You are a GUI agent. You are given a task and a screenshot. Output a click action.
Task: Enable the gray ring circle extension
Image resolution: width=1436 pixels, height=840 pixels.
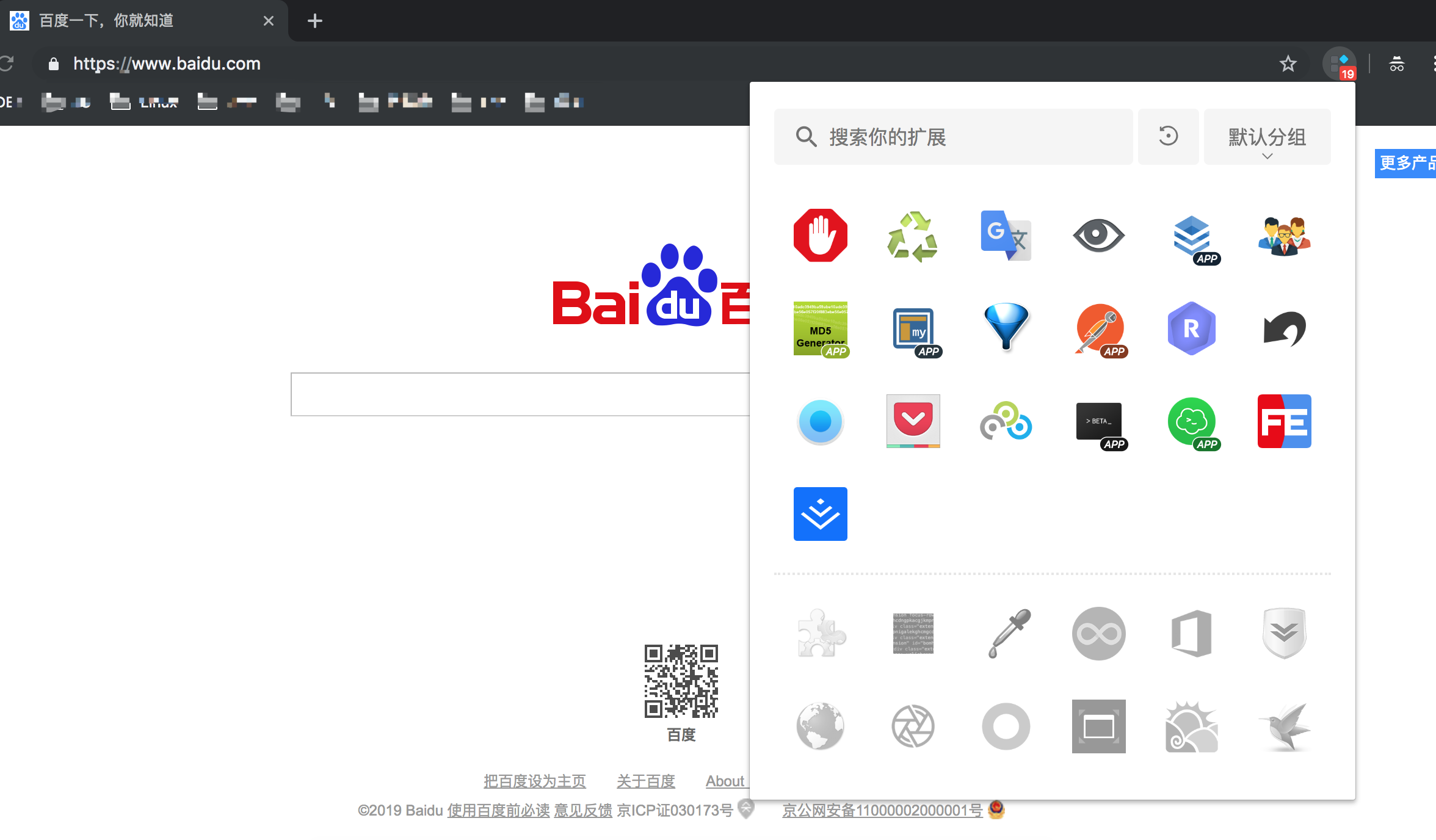point(1006,726)
